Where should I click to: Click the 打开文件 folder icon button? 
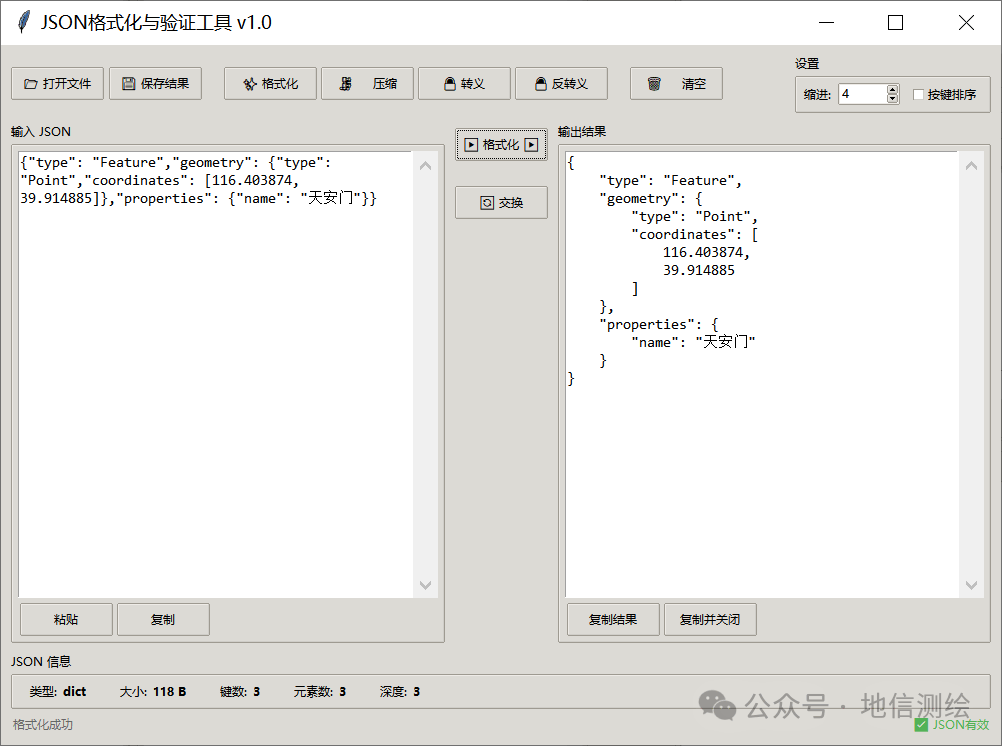pos(57,84)
